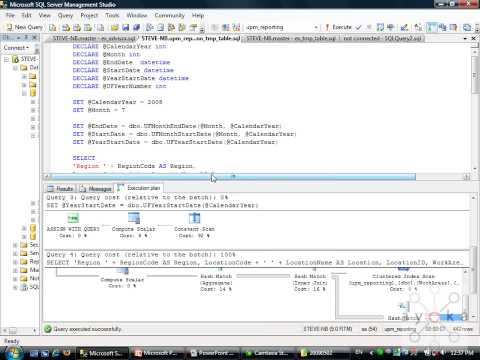Expand the SQL Server Agent node

pos(15,287)
